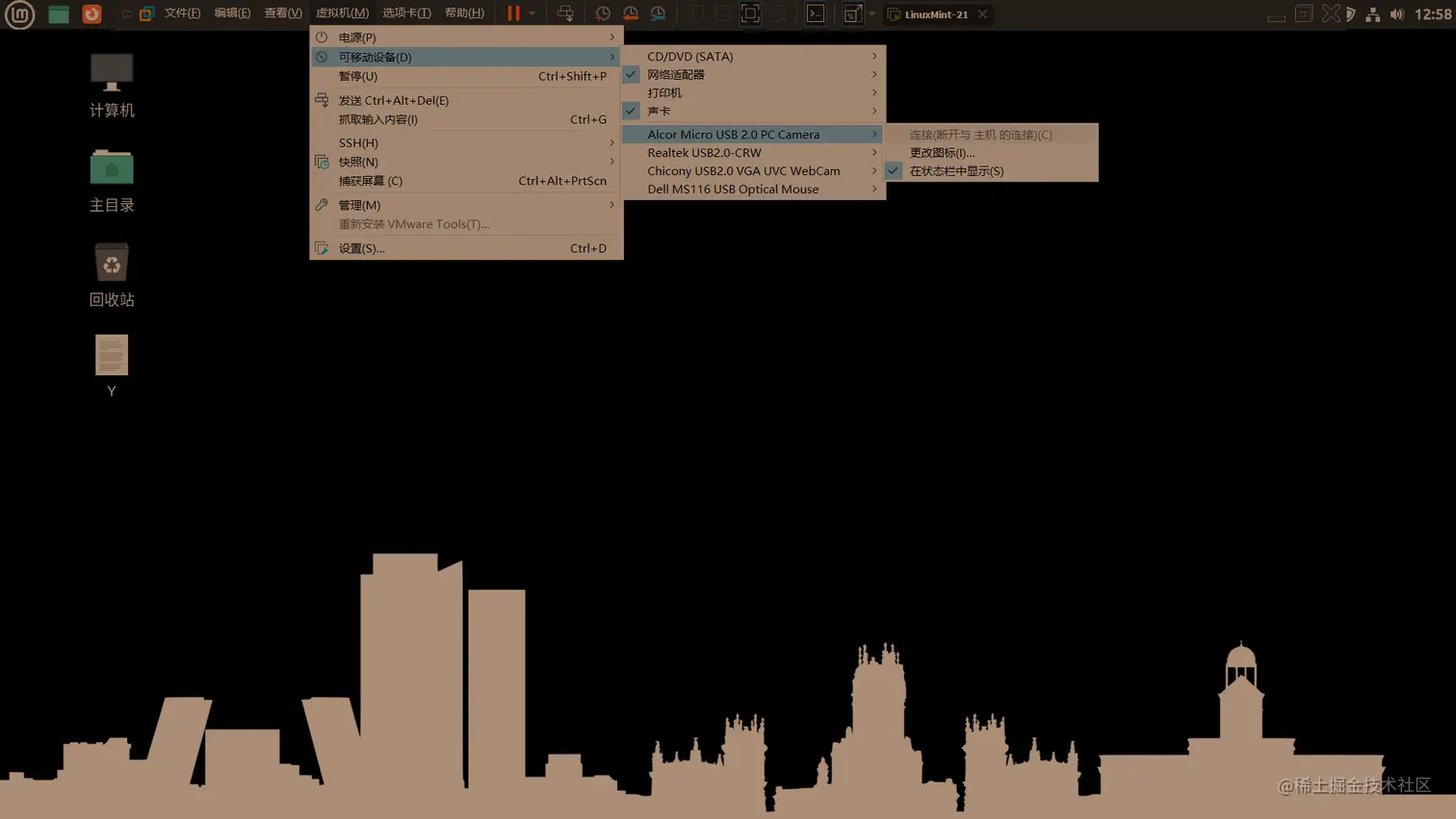Enter full screen mode from the toolbar

(749, 13)
